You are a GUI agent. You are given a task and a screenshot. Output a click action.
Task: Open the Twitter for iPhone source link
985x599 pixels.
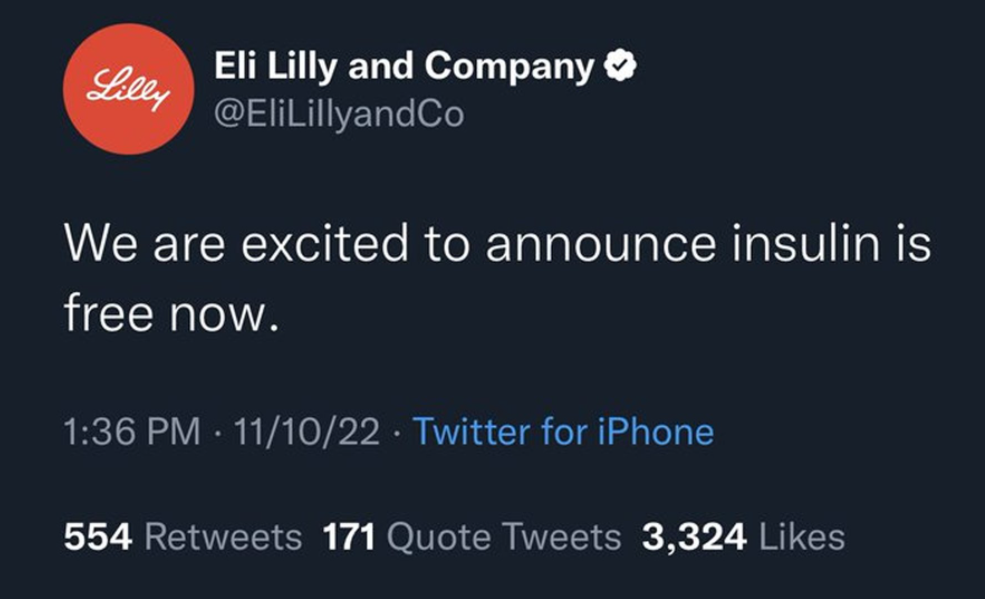[563, 432]
